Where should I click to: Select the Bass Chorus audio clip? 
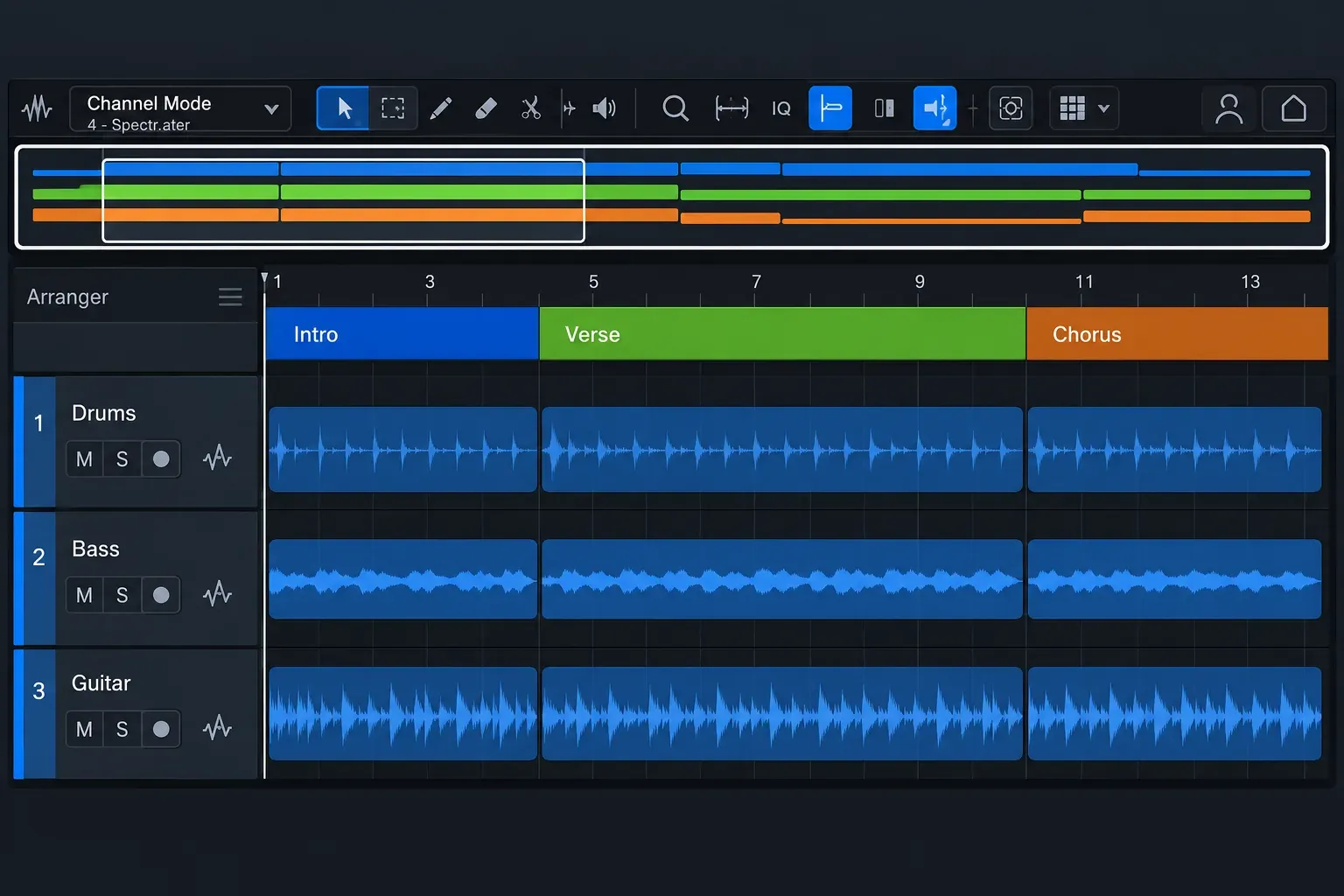(x=1174, y=579)
